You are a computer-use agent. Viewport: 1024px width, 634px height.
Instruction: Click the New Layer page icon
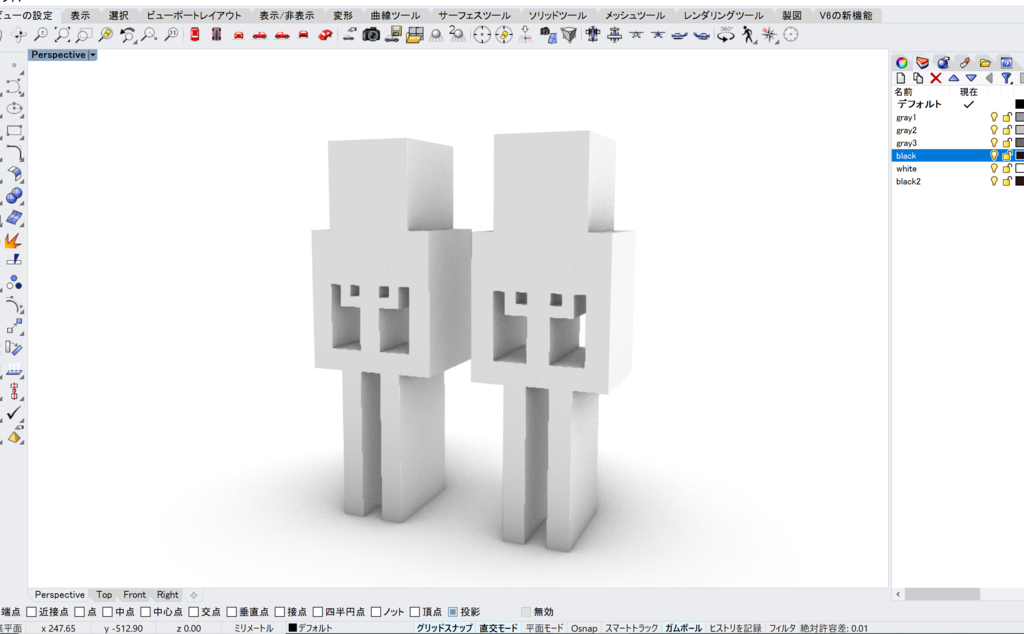click(x=901, y=78)
